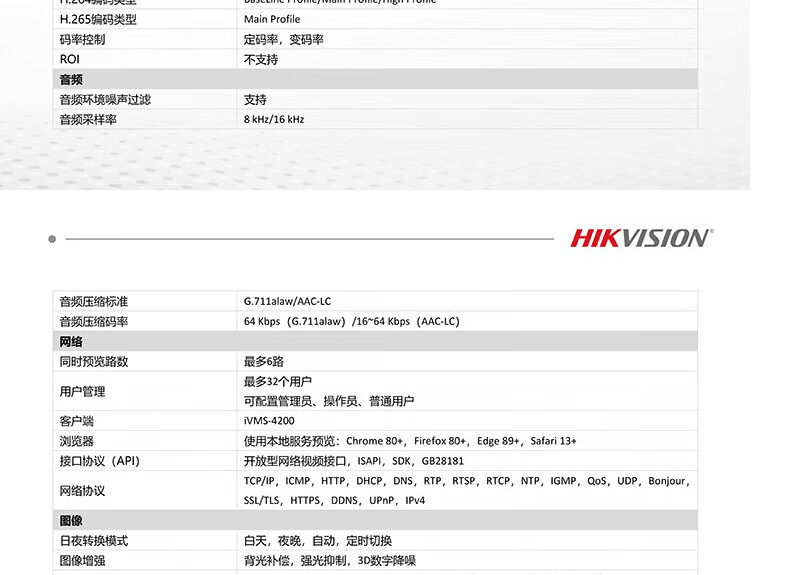Viewport: 792px width, 575px height.
Task: Click the TCP/IP network protocol list line
Action: point(465,481)
